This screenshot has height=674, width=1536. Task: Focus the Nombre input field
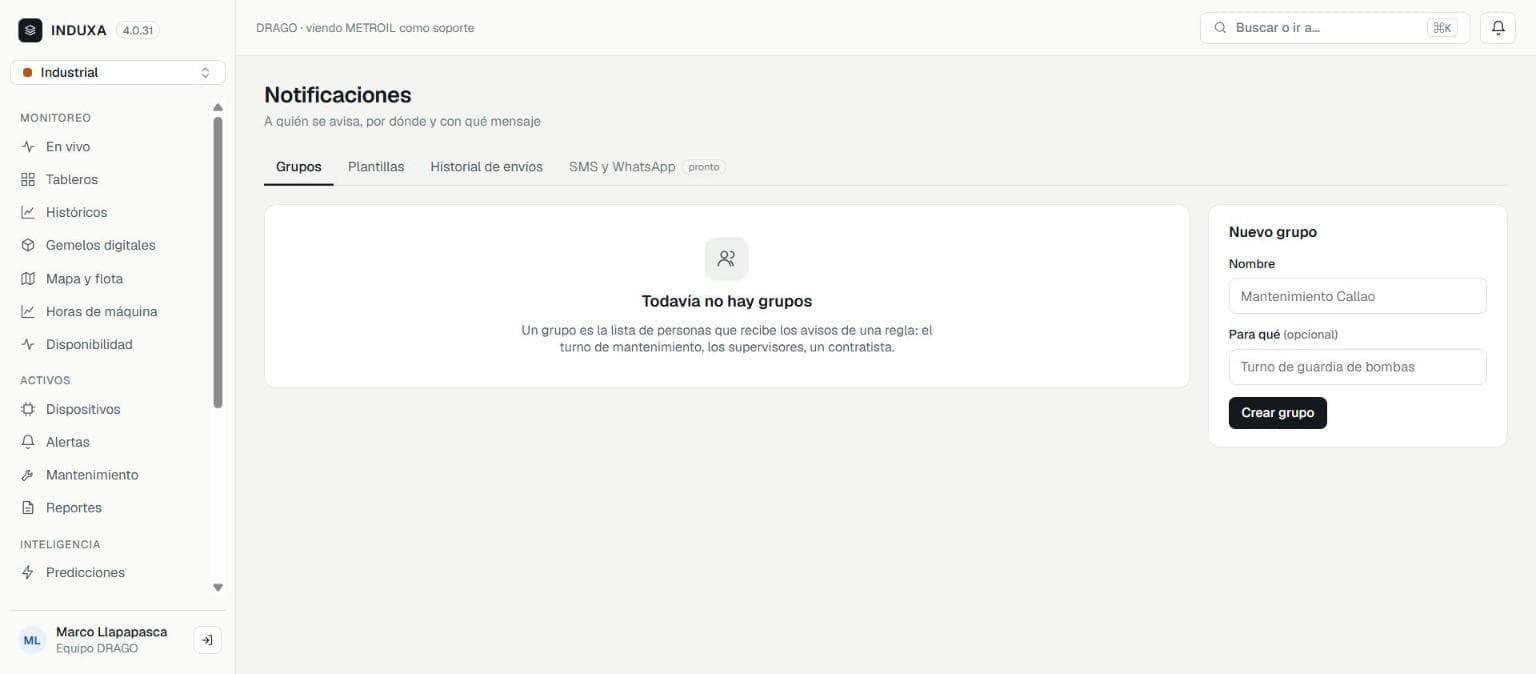tap(1358, 296)
